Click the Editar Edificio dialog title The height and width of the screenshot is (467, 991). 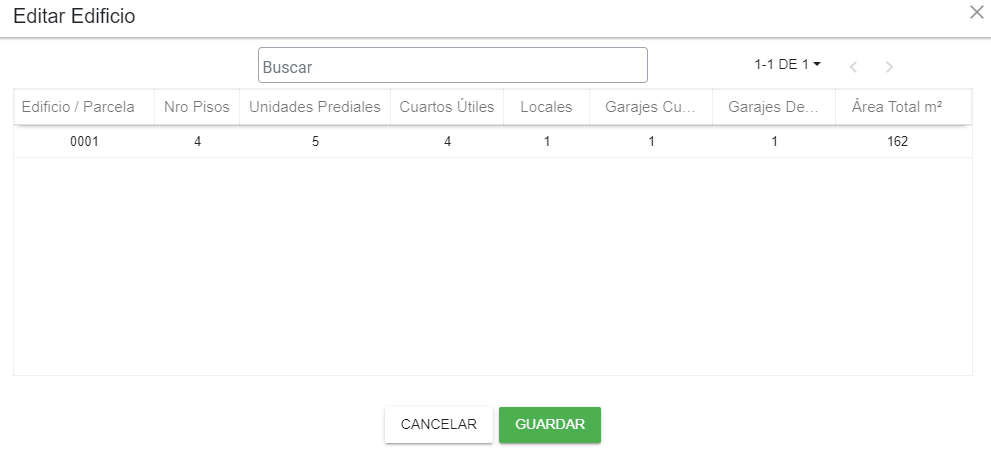pyautogui.click(x=74, y=16)
